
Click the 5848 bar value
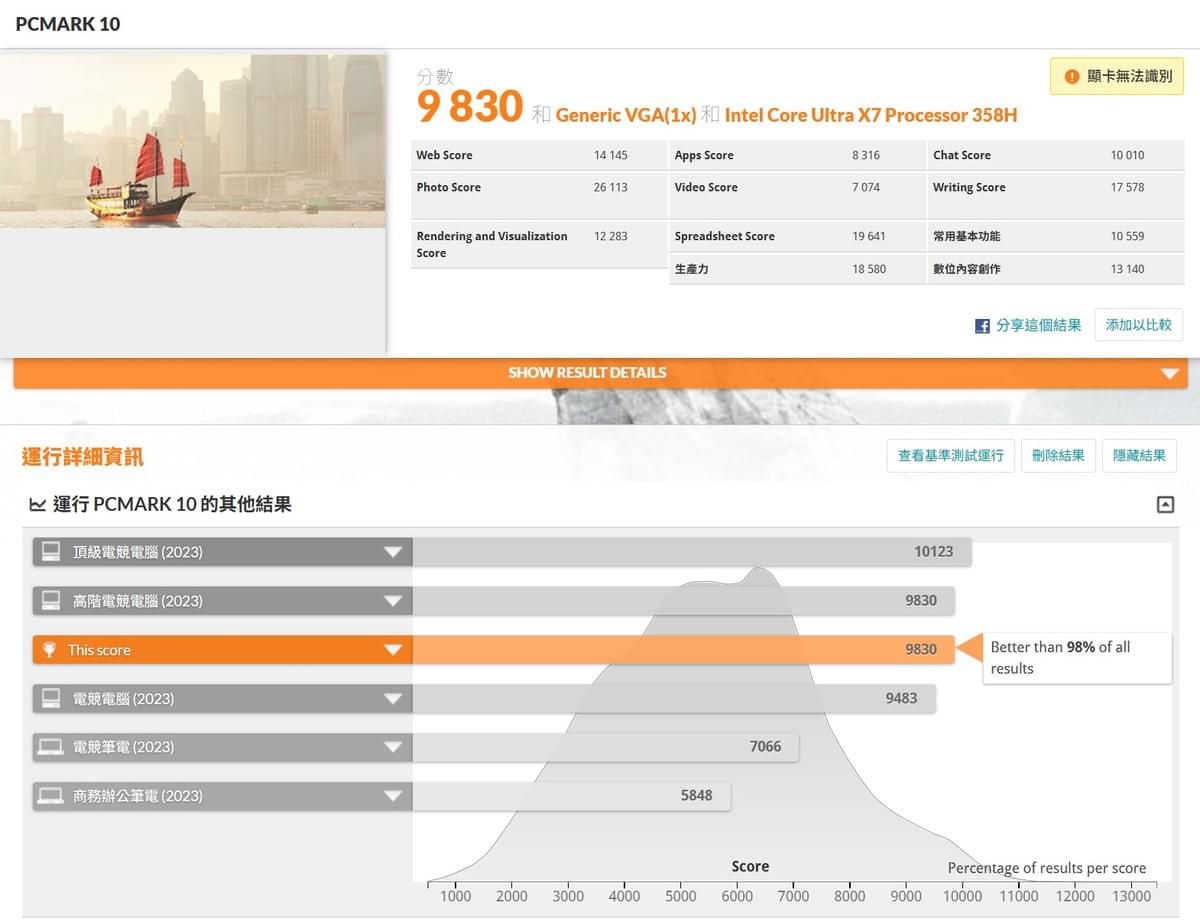(697, 796)
